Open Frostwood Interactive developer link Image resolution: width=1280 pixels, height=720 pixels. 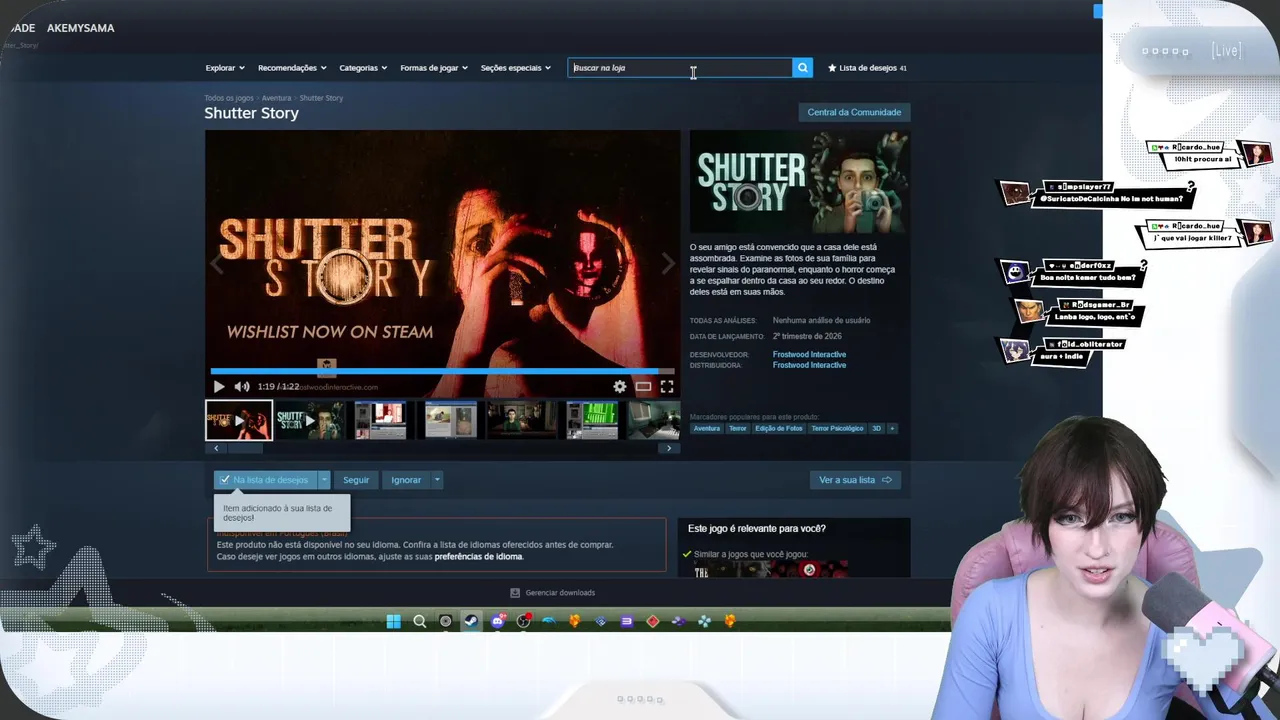pos(809,355)
